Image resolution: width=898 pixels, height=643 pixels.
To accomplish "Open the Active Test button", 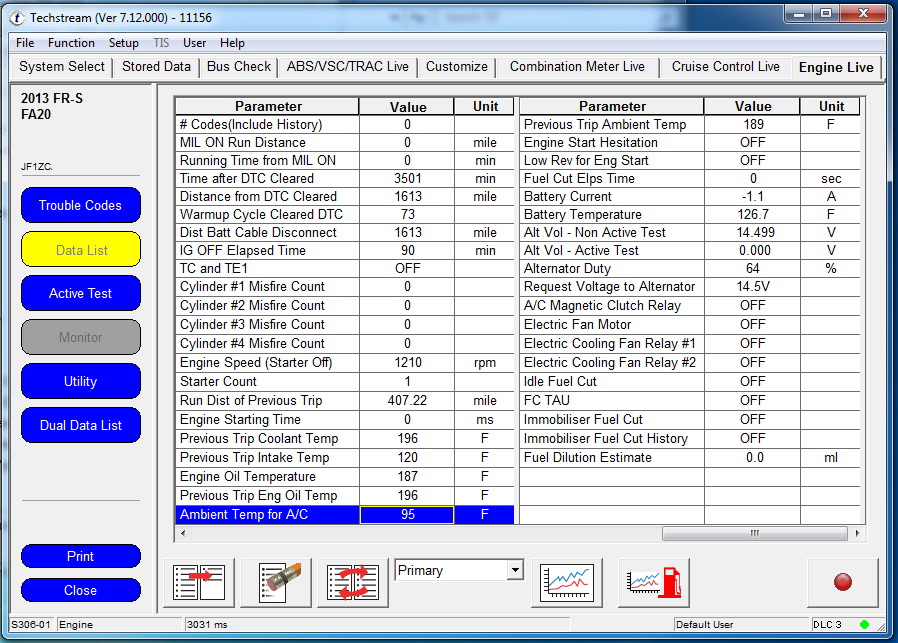I will point(80,293).
